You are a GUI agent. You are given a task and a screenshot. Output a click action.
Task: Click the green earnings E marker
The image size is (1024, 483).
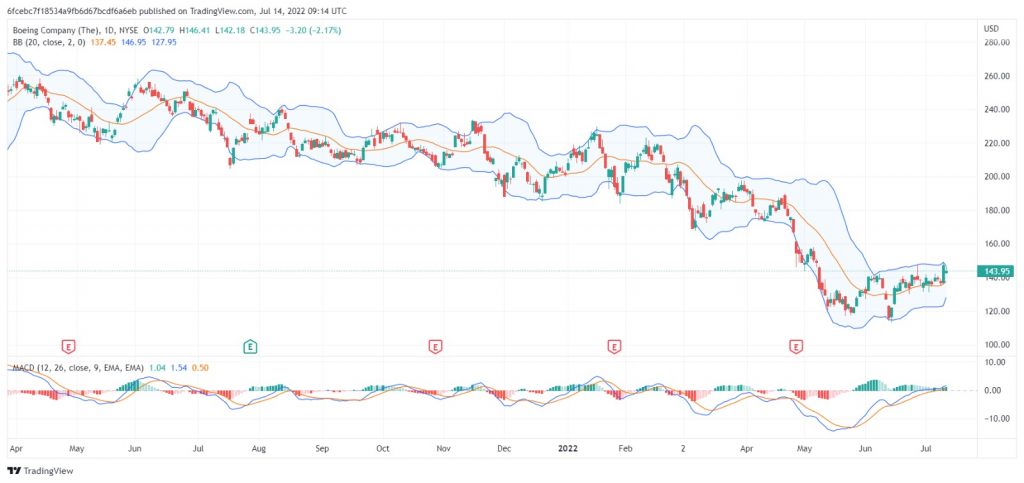[249, 347]
